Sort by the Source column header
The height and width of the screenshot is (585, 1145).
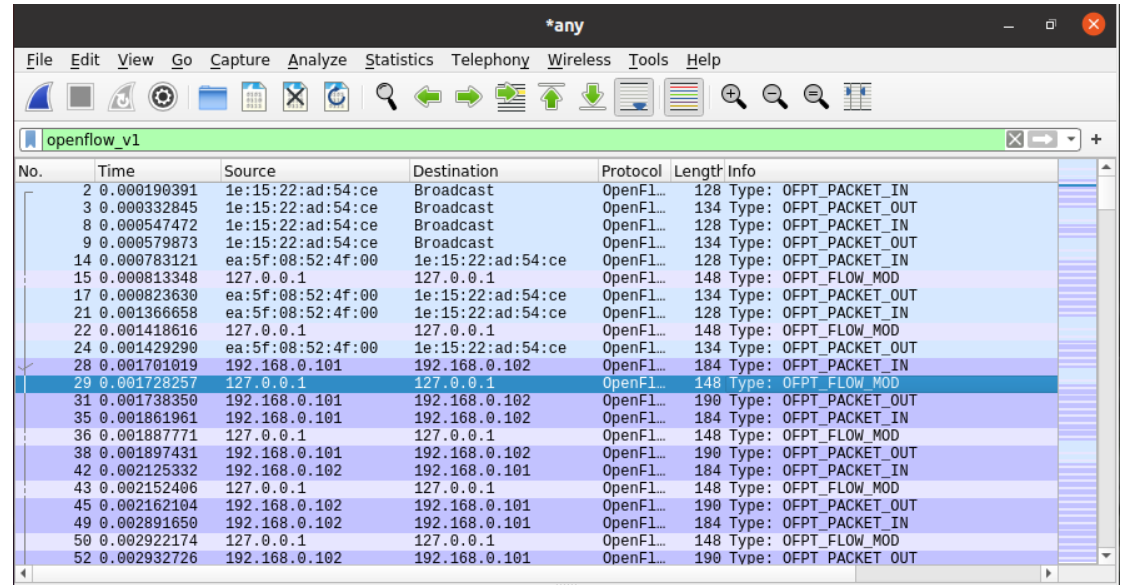[315, 171]
